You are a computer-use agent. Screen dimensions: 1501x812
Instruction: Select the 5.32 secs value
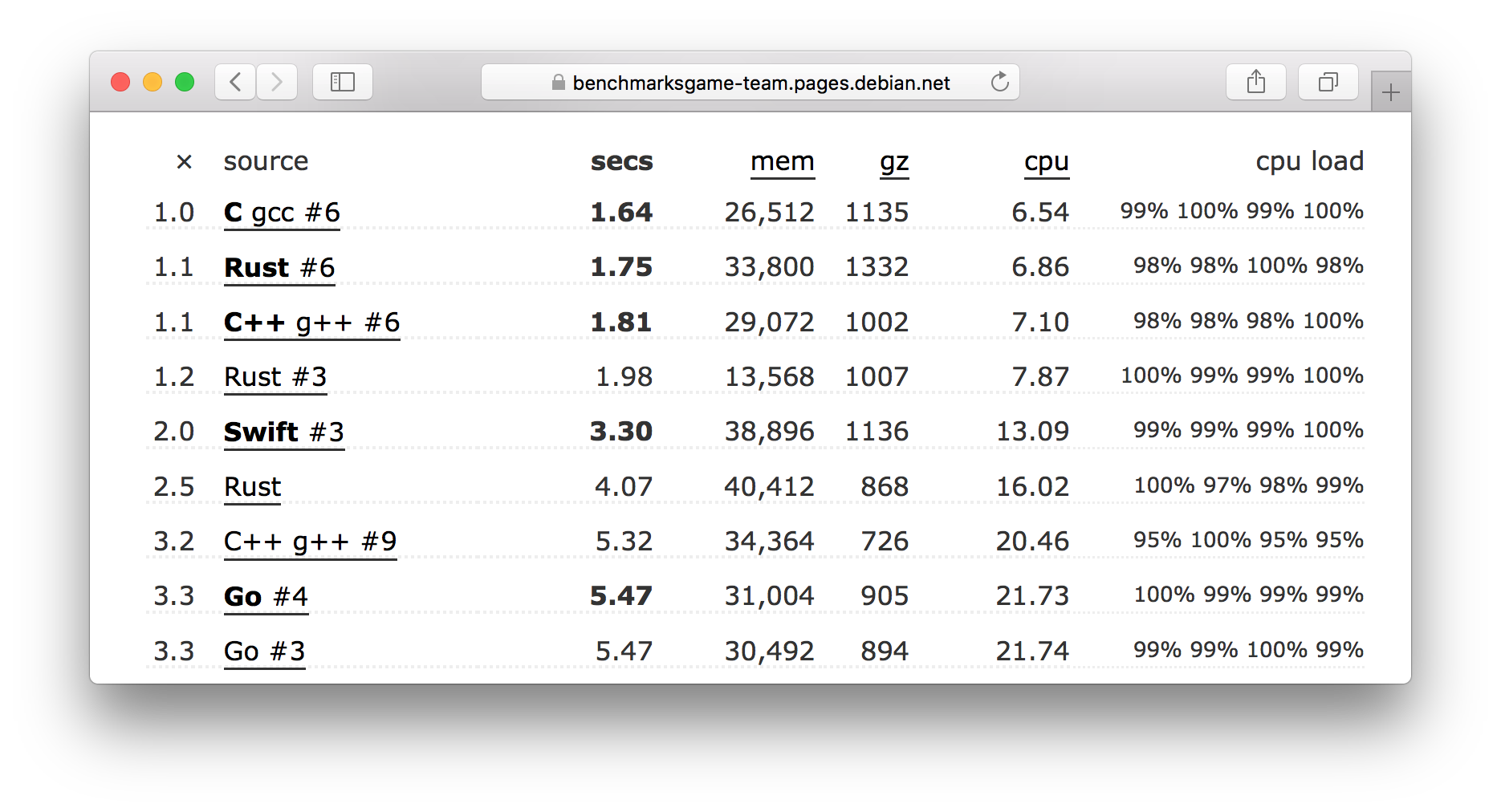624,542
